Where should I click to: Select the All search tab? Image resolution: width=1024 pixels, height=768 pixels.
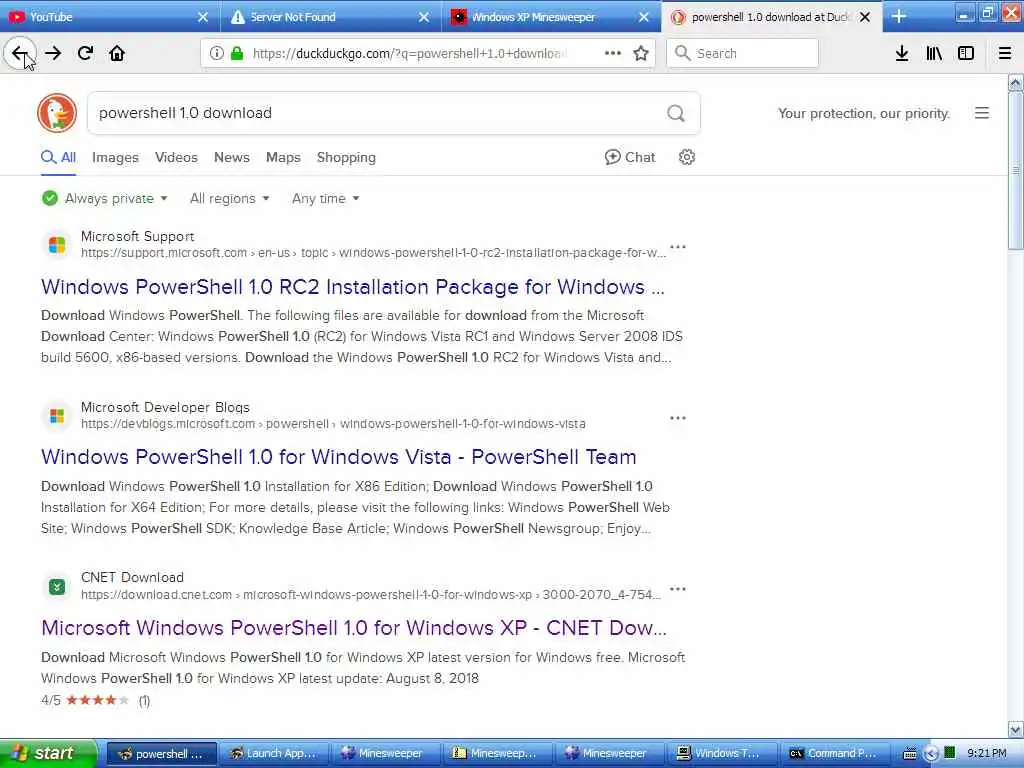[59, 157]
